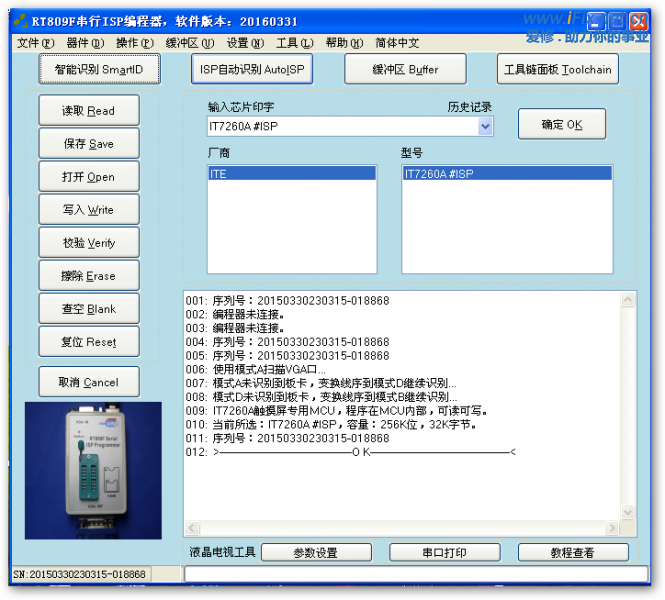Screen dimensions: 665x600
Task: Click the log scroll up arrow
Action: point(628,300)
